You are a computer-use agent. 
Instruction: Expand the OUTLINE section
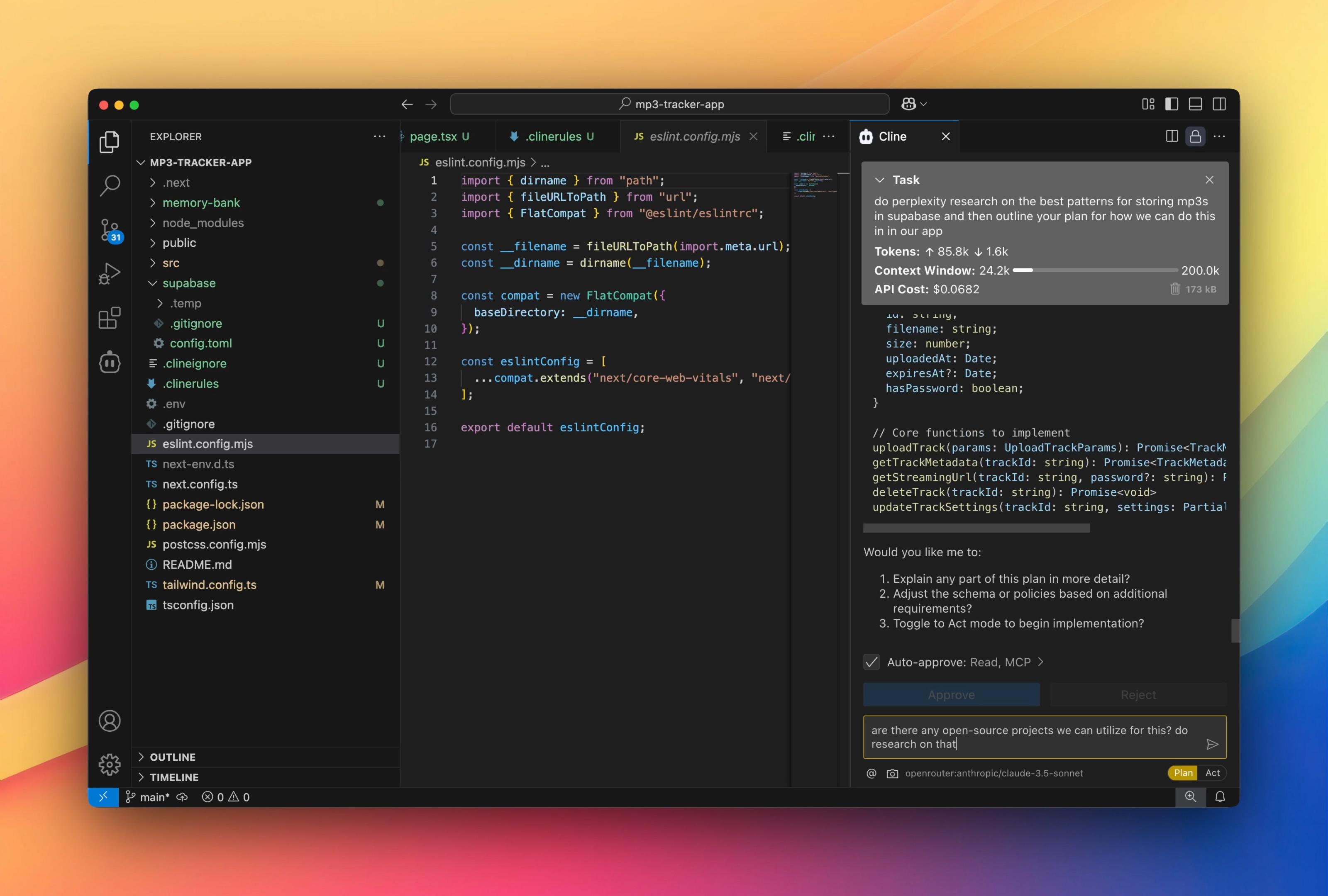tap(172, 757)
